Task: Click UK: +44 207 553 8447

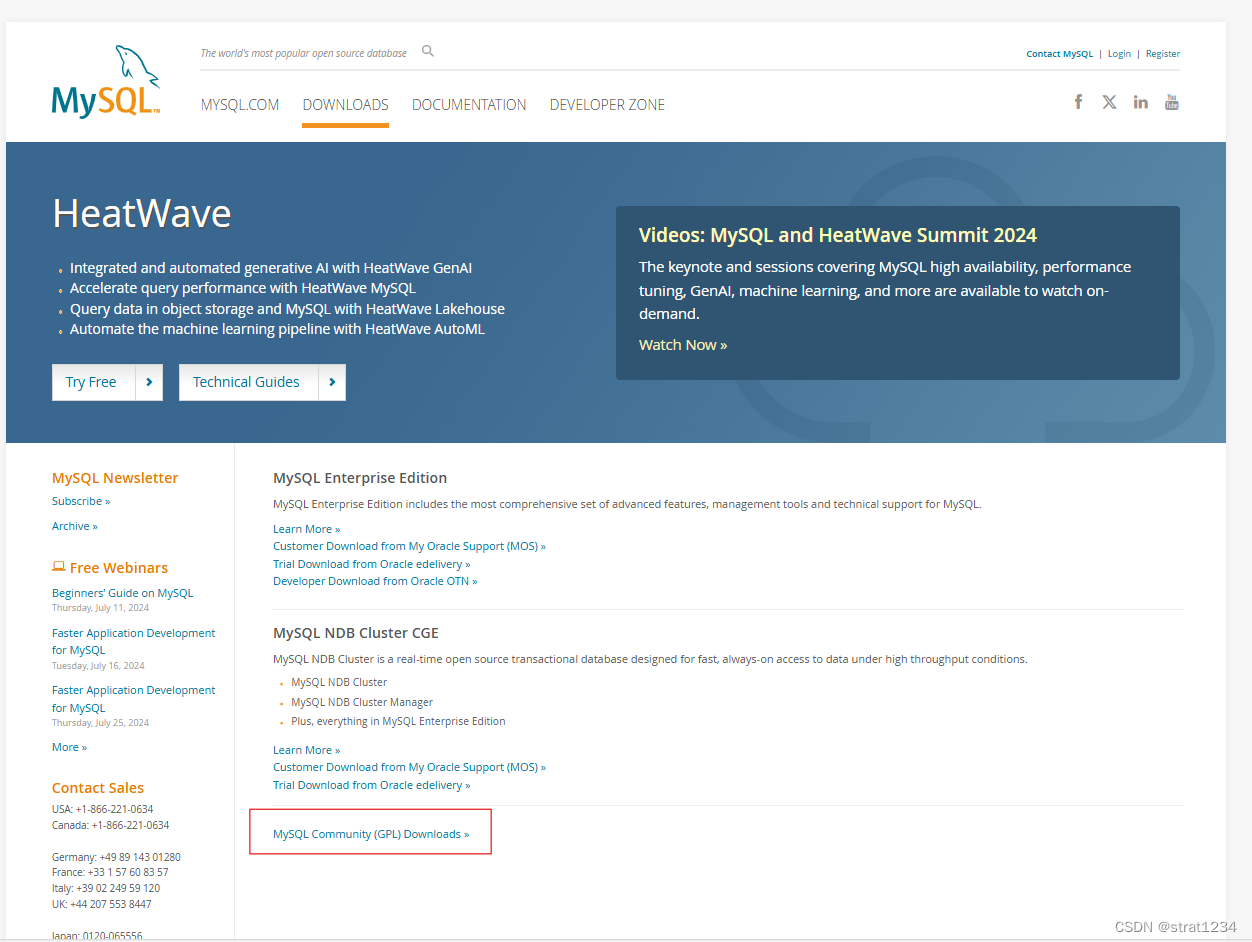Action: [x=102, y=904]
